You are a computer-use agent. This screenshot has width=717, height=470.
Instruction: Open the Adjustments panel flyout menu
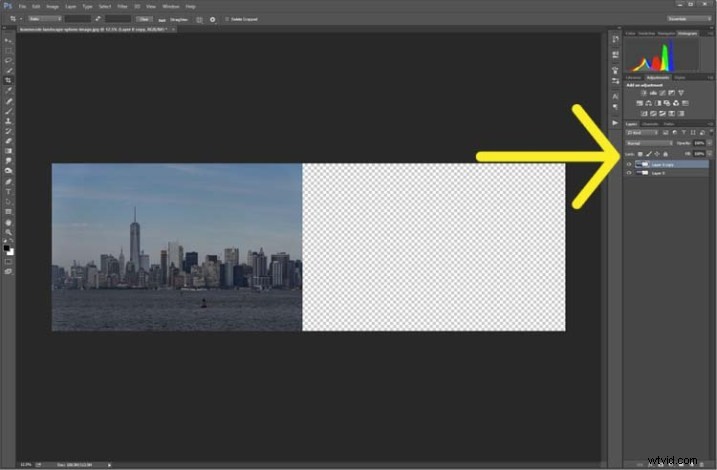[710, 78]
